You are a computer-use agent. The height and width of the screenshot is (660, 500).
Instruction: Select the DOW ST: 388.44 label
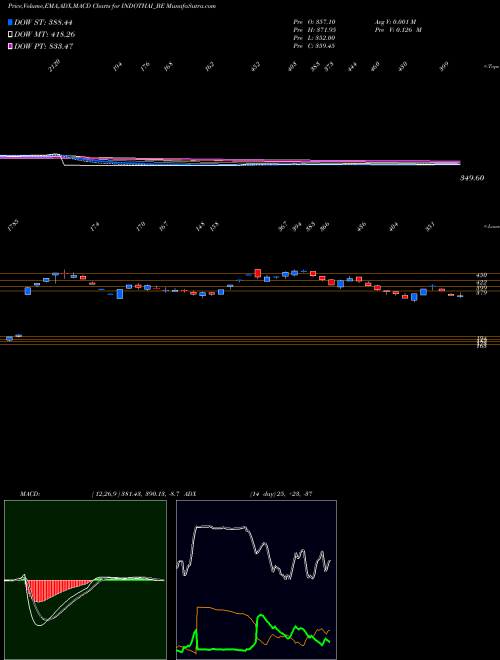click(43, 23)
